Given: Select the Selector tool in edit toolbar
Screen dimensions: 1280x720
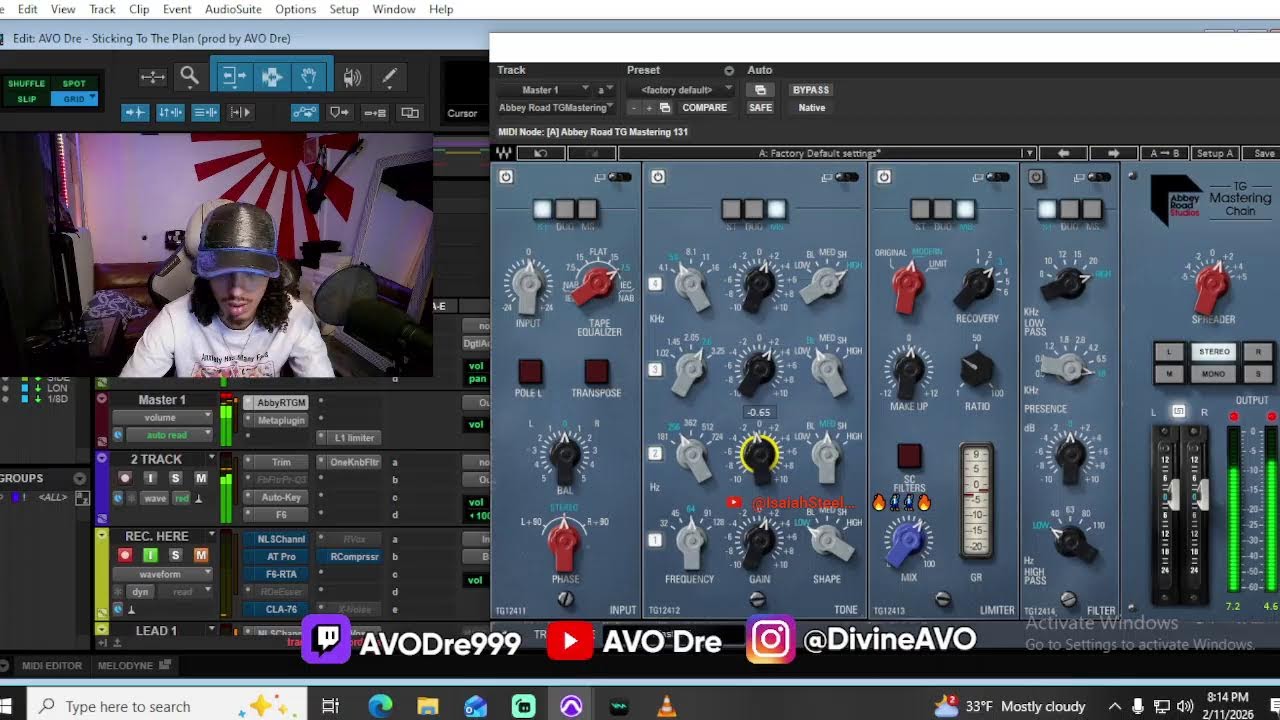Looking at the screenshot, I should [x=271, y=76].
